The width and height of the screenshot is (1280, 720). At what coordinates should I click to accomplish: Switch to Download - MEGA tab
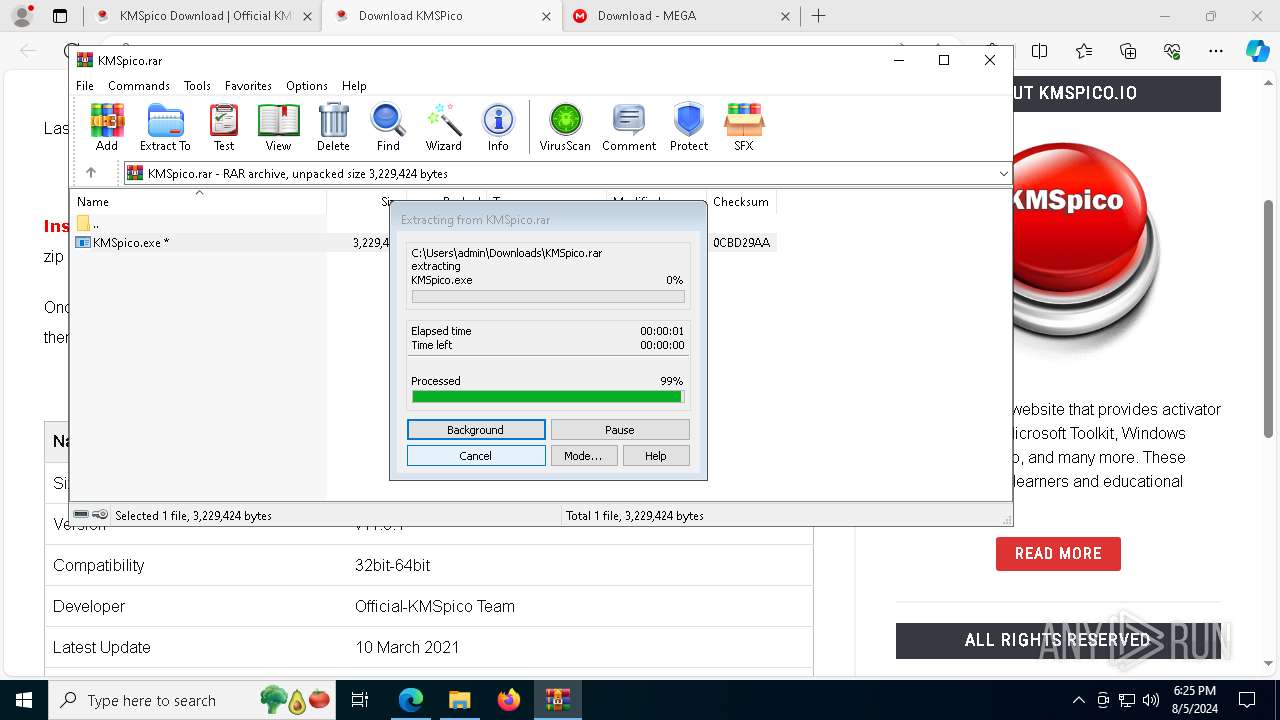click(x=680, y=16)
